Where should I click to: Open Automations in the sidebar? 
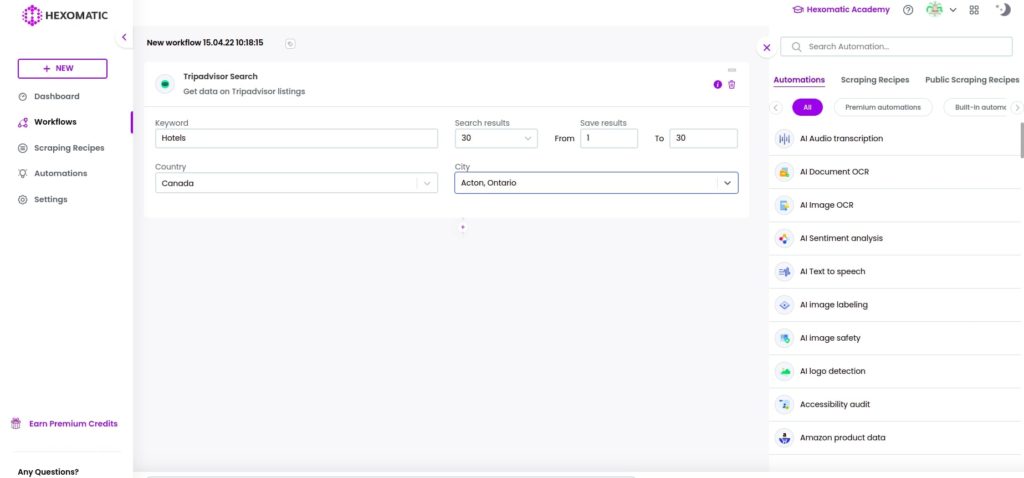click(x=60, y=174)
